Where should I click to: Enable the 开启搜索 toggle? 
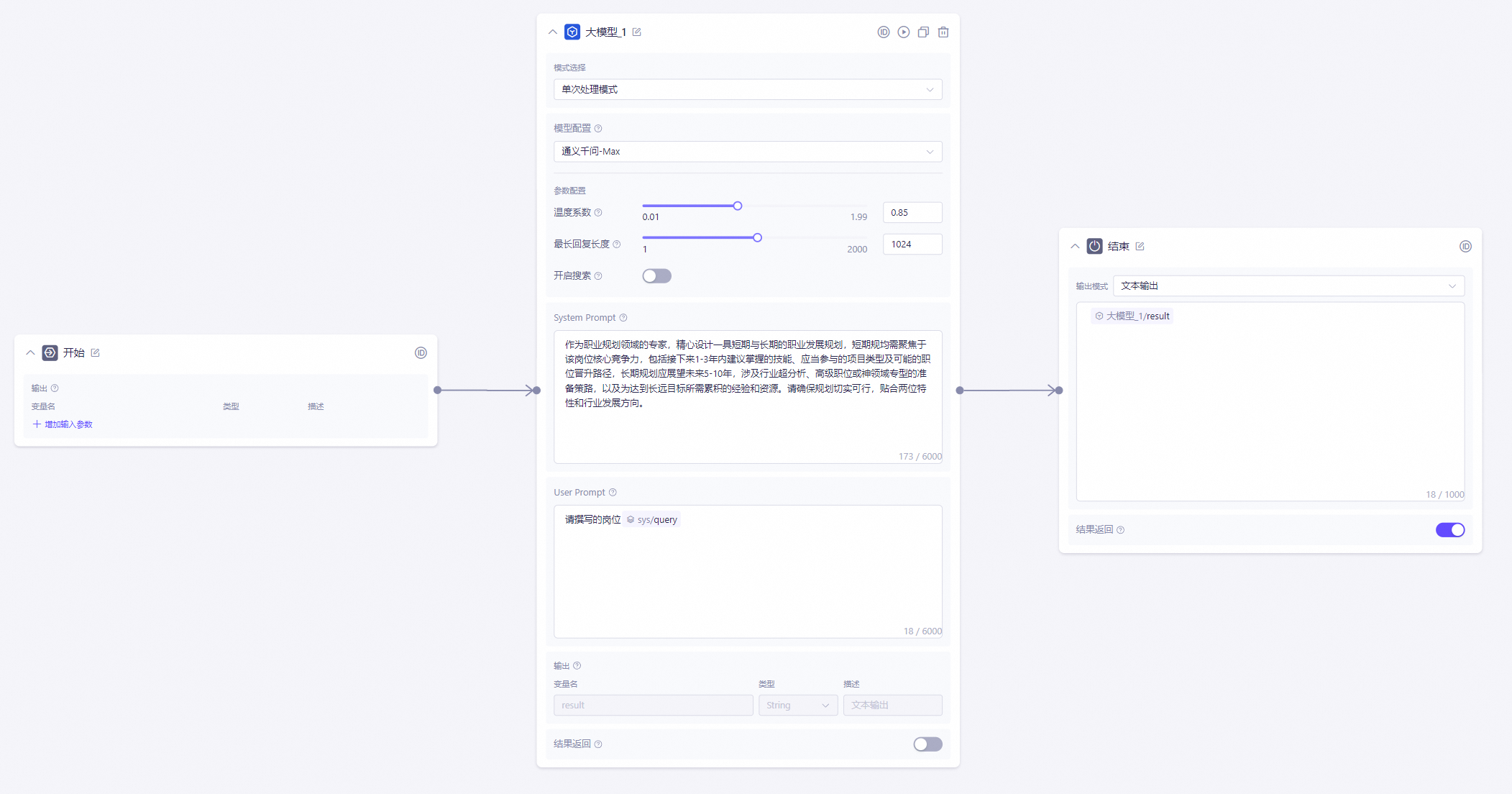click(x=656, y=276)
